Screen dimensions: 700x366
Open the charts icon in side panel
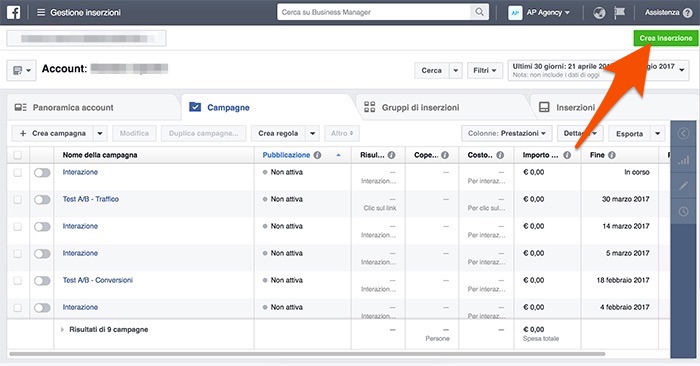point(683,160)
